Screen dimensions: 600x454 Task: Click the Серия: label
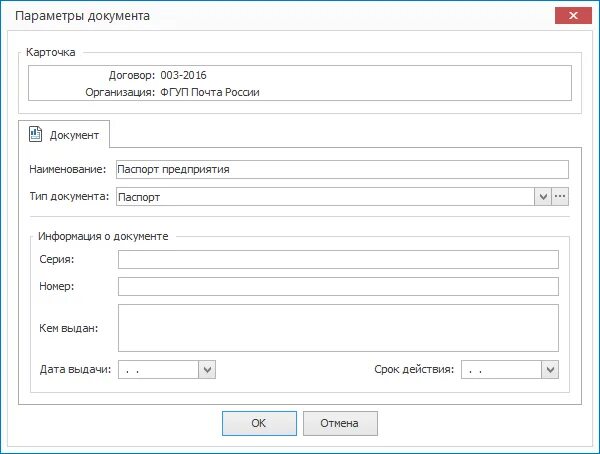[x=57, y=259]
